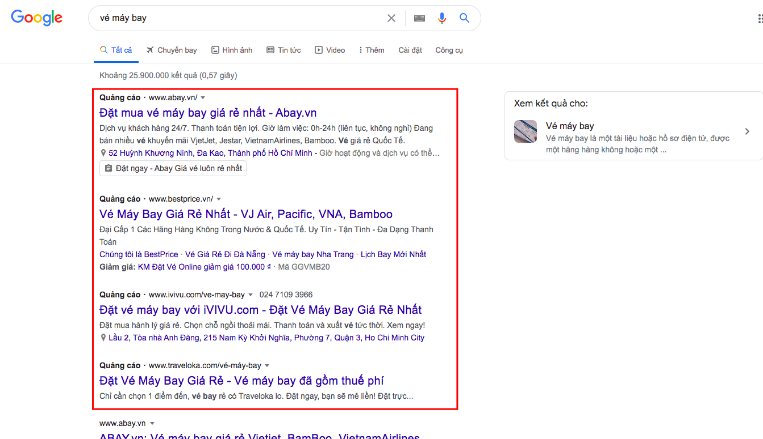This screenshot has height=439, width=763.
Task: Open organic 'ABAY.vn: Vé máy bay giá rẻ' result
Action: pos(259,436)
